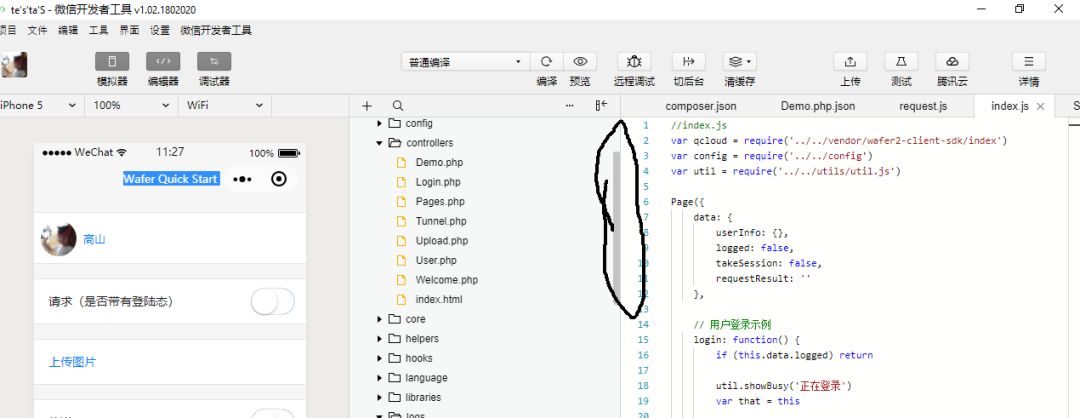Click the switch to background (切后台) icon

tap(689, 61)
